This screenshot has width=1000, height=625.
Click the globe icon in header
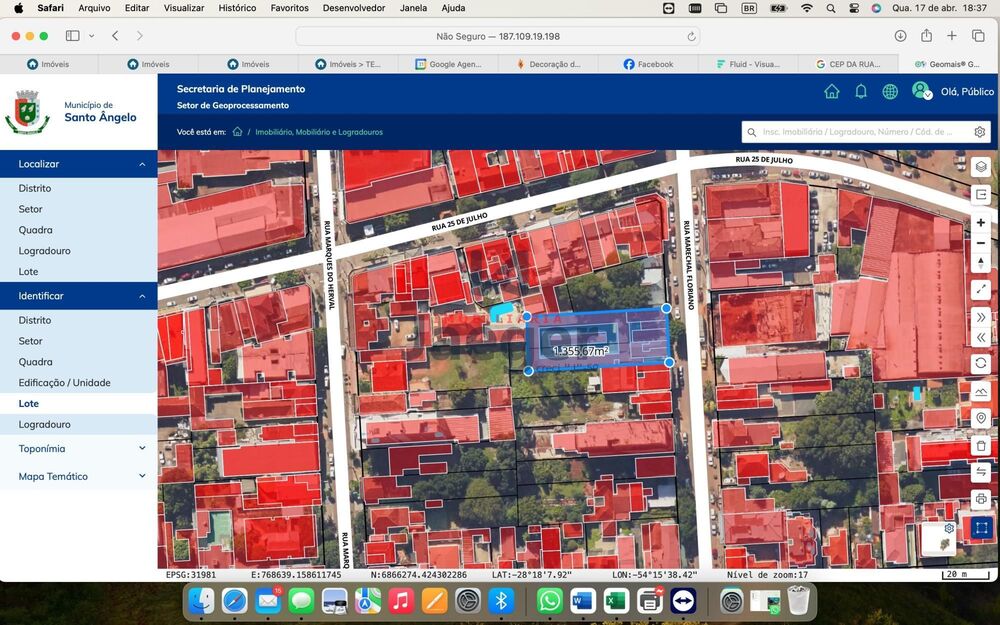coord(889,91)
